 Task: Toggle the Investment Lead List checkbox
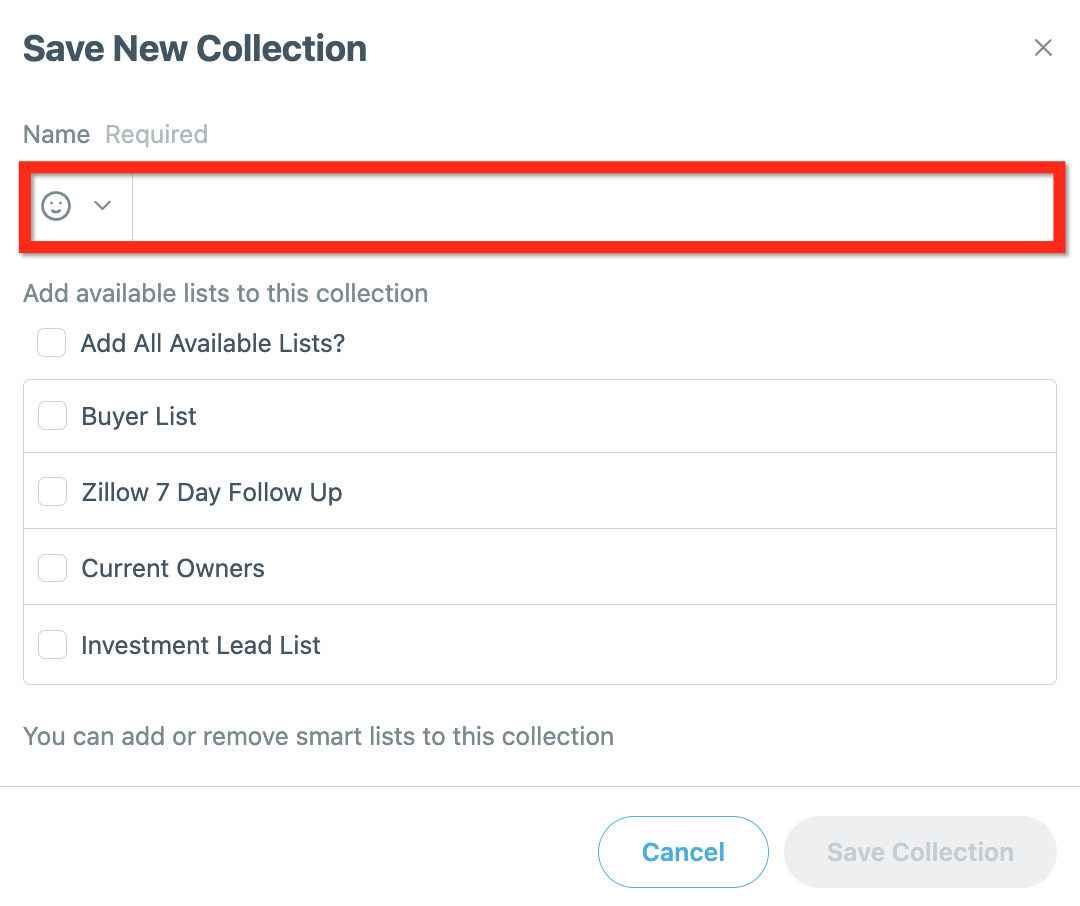tap(52, 645)
